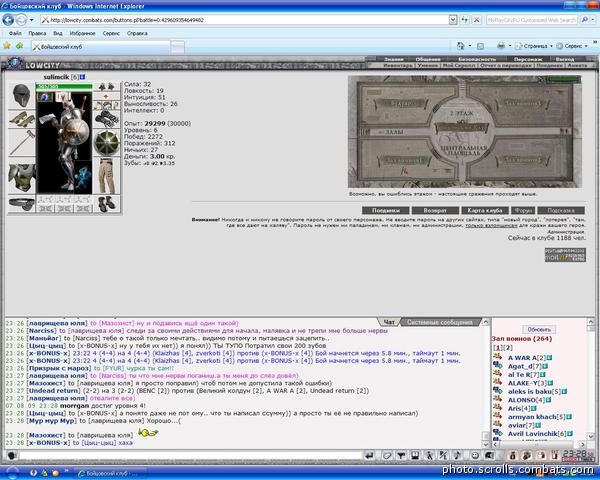Click the send message arrow icon
The width and height of the screenshot is (600, 480).
pyautogui.click(x=369, y=456)
